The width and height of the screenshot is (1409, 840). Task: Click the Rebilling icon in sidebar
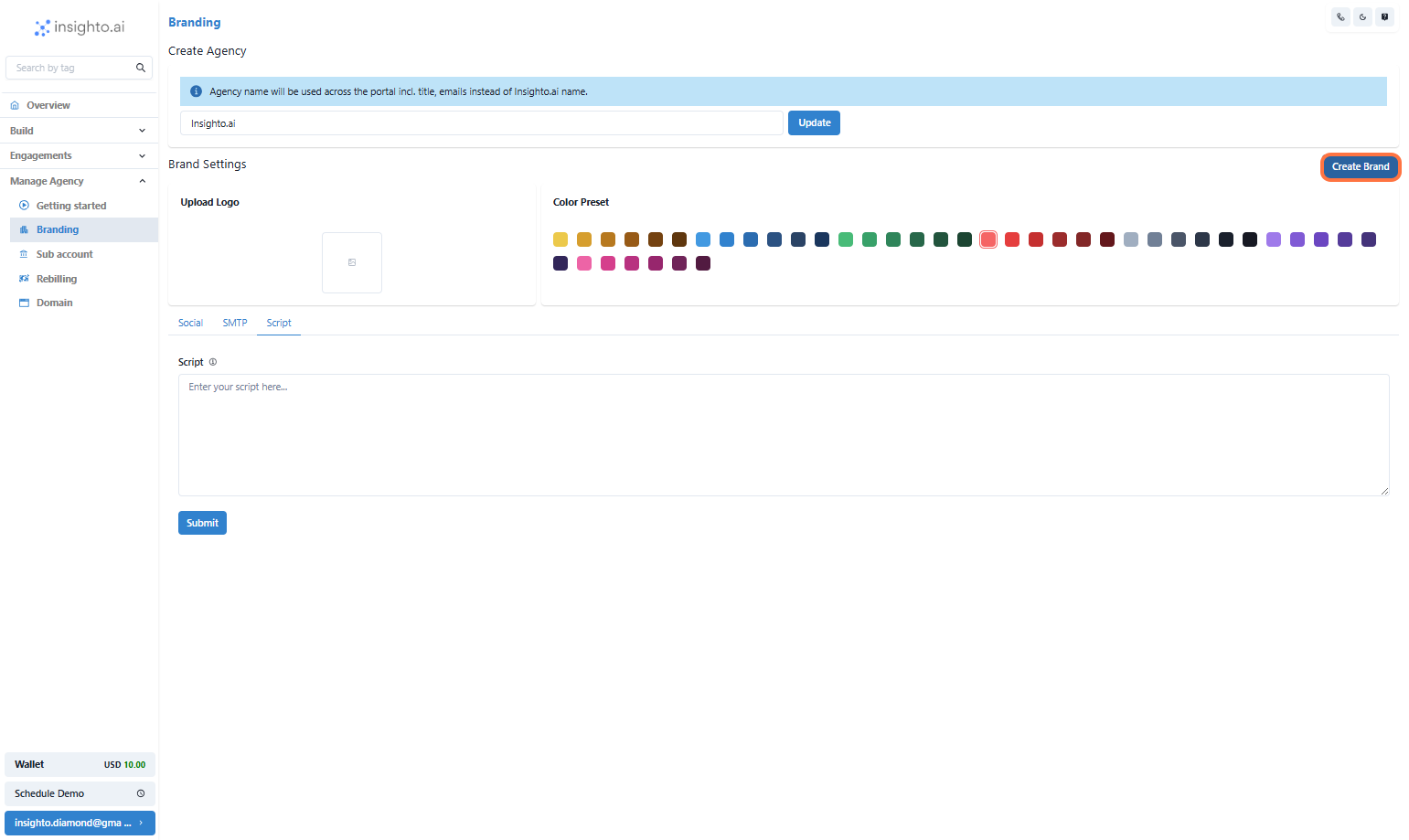tap(24, 279)
